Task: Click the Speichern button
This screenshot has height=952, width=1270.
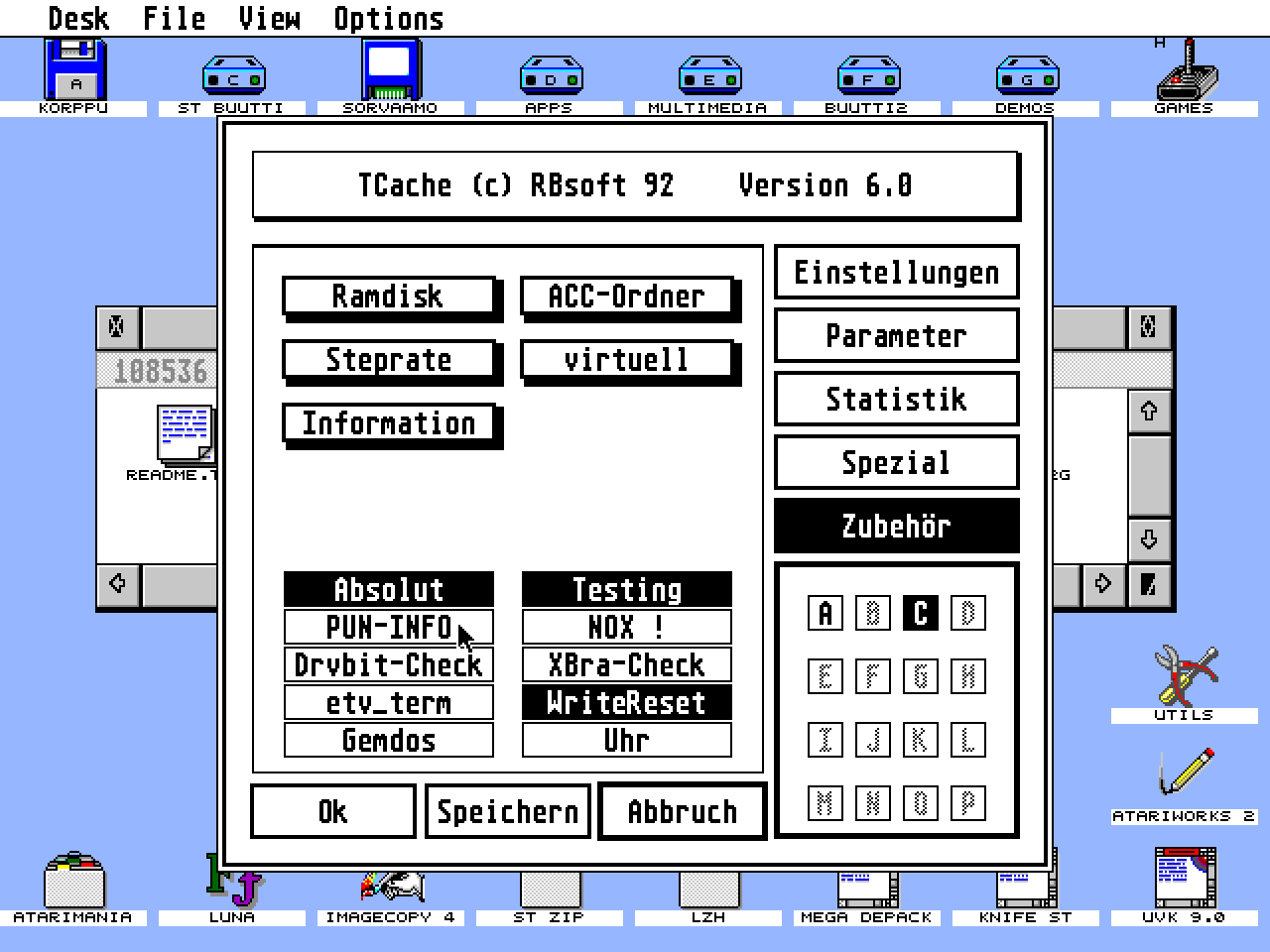Action: [x=507, y=810]
